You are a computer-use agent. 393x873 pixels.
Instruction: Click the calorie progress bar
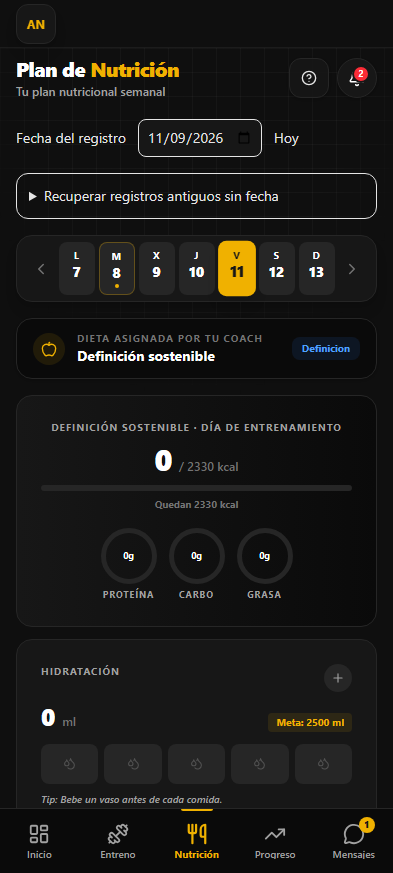[x=196, y=488]
